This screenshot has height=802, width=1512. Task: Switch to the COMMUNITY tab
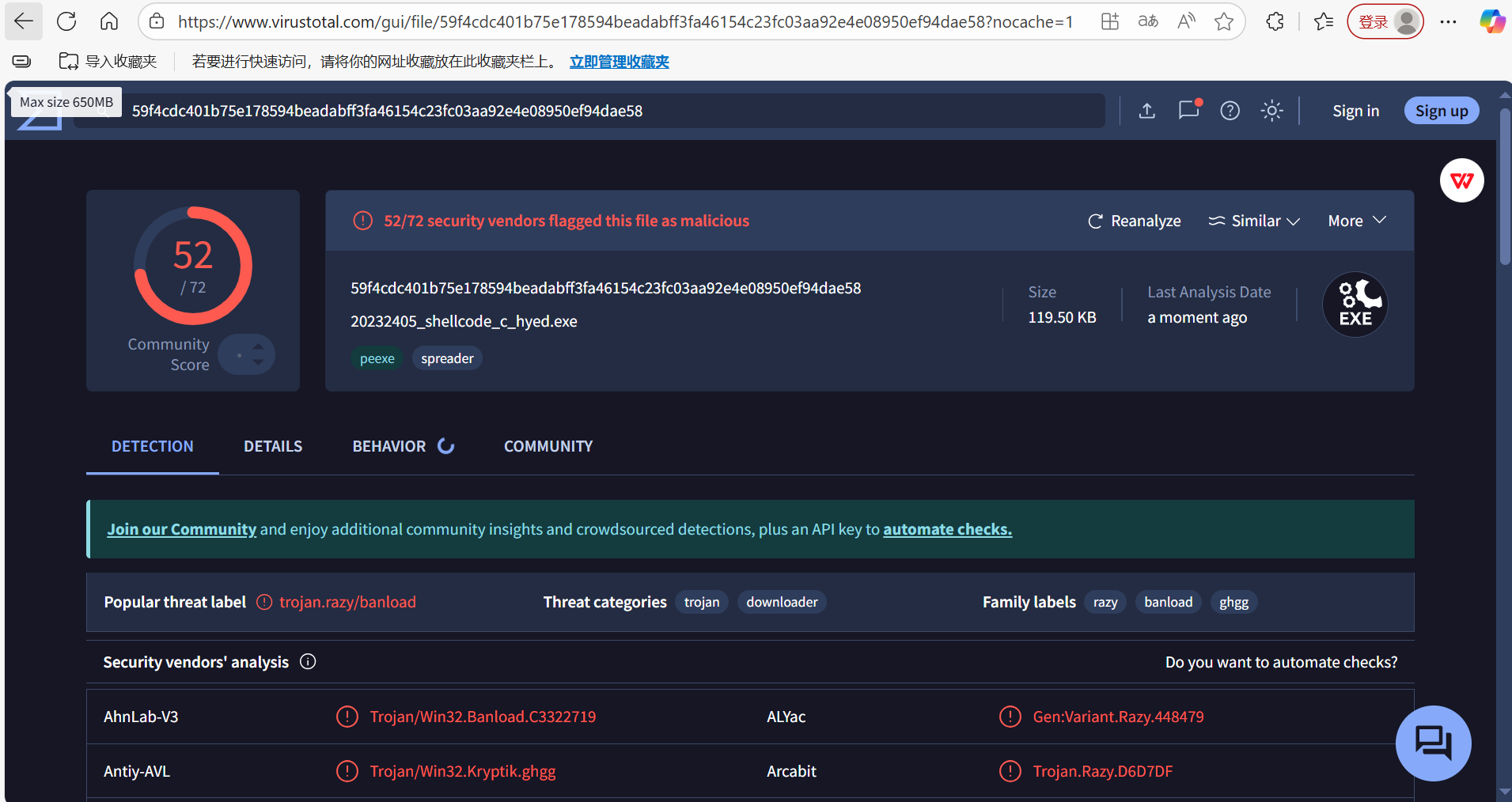548,446
